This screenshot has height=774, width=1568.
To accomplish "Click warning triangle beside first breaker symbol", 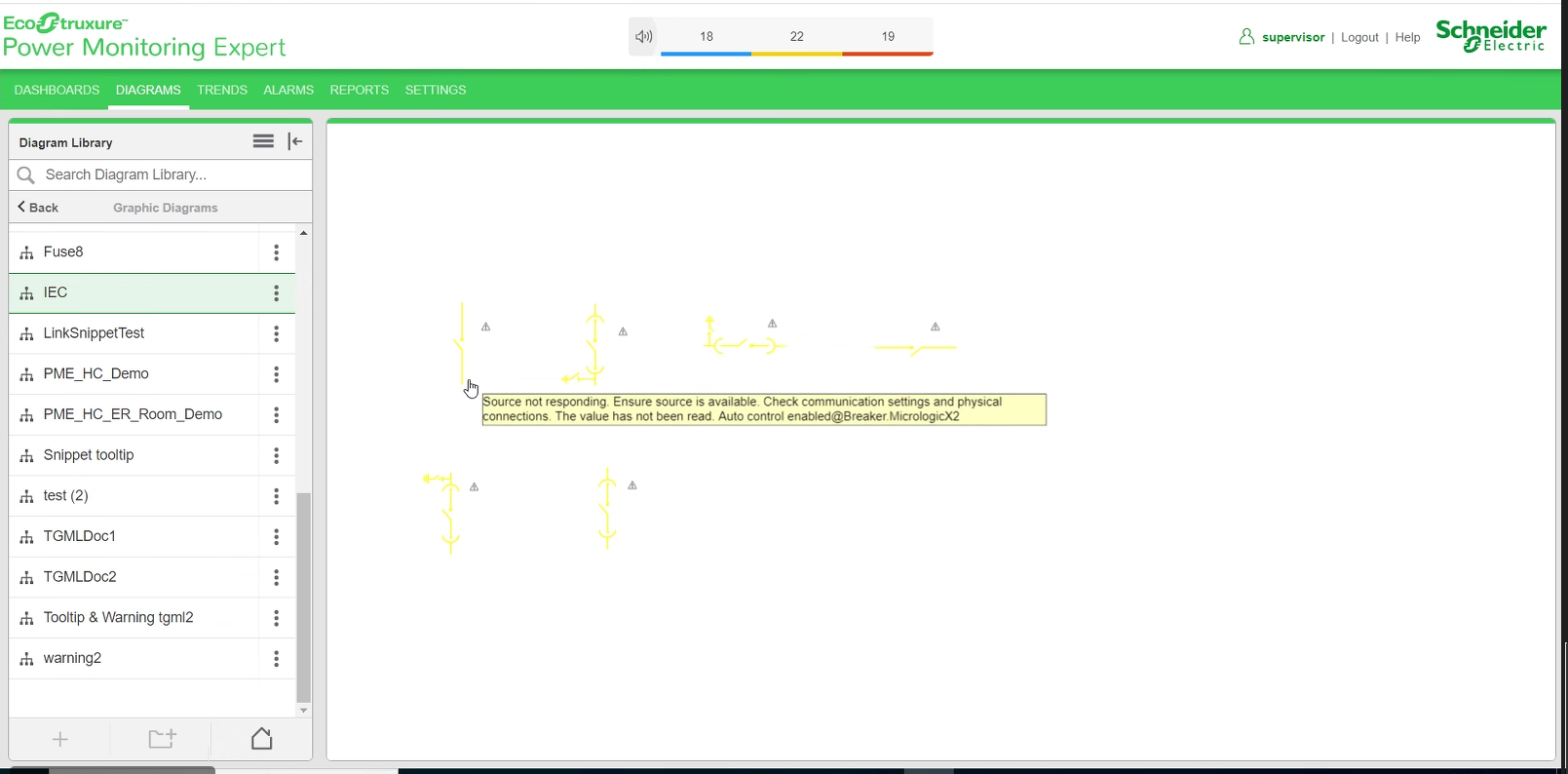I will coord(486,328).
